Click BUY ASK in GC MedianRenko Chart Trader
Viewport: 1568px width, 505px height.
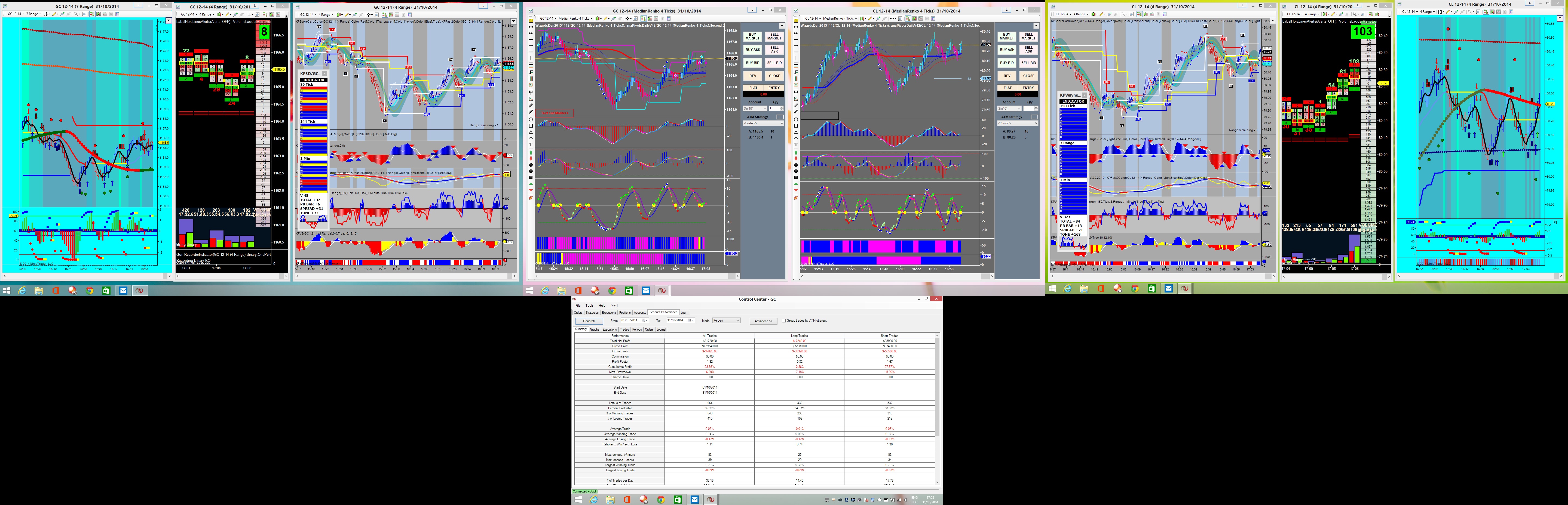(x=753, y=49)
